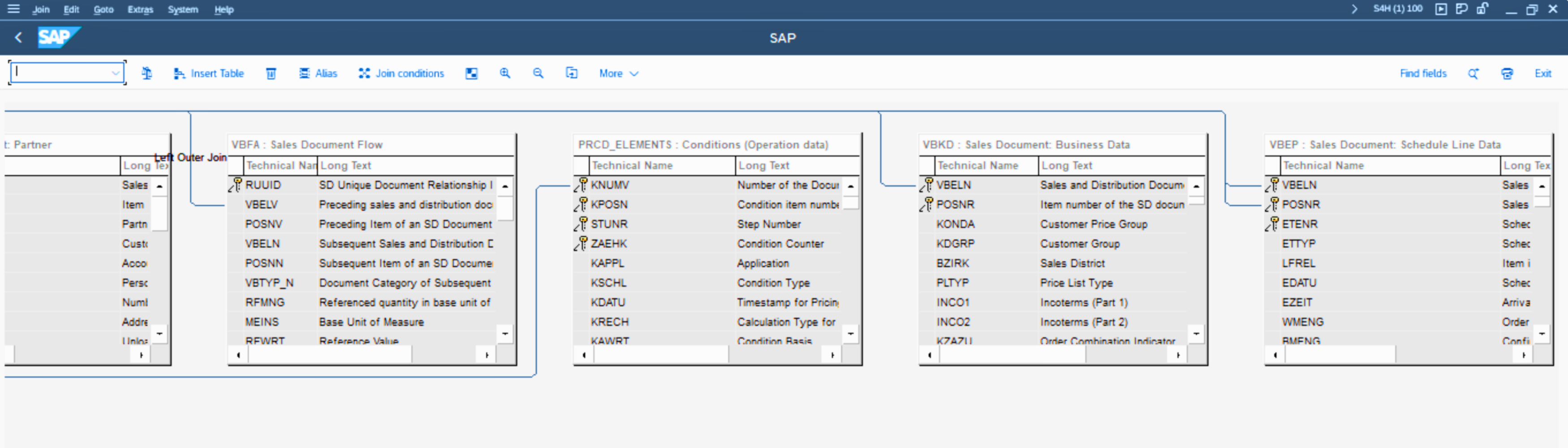
Task: Click the Join conditions button
Action: click(402, 73)
